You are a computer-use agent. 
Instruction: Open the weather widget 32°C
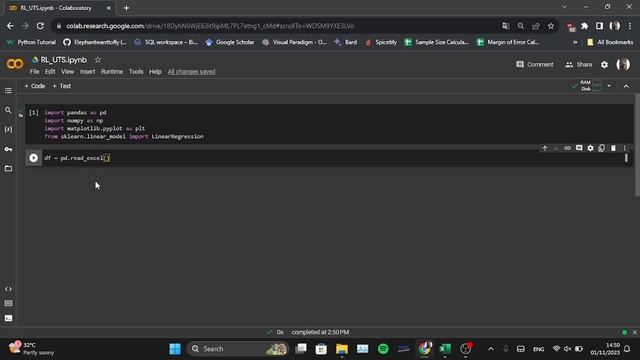pos(32,349)
